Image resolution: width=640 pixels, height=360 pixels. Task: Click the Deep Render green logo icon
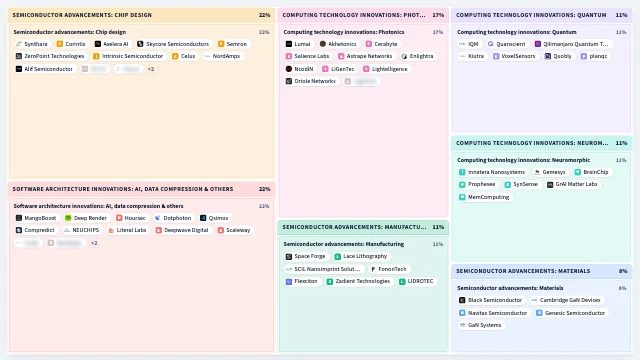(68, 218)
